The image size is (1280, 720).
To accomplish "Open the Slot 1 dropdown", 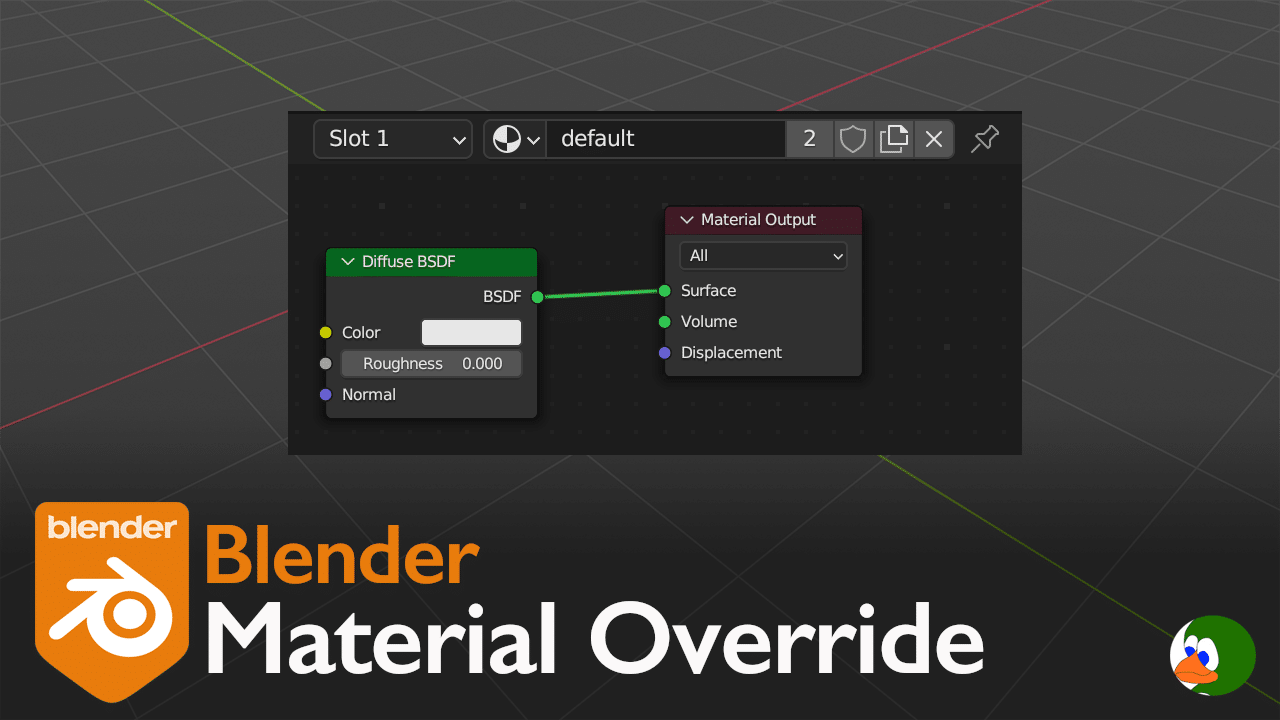I will click(x=392, y=139).
